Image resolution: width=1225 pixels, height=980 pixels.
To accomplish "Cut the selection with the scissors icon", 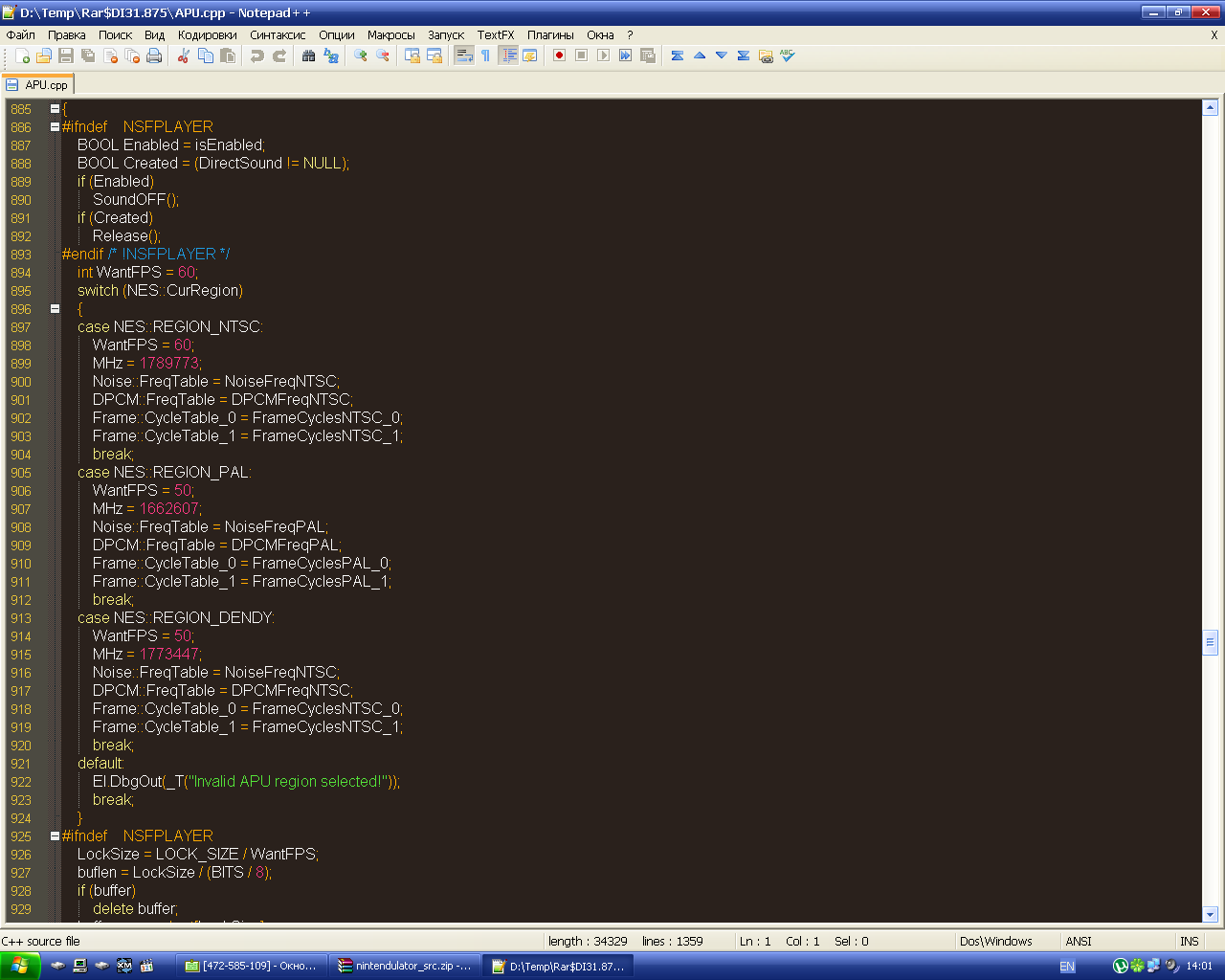I will tap(183, 56).
